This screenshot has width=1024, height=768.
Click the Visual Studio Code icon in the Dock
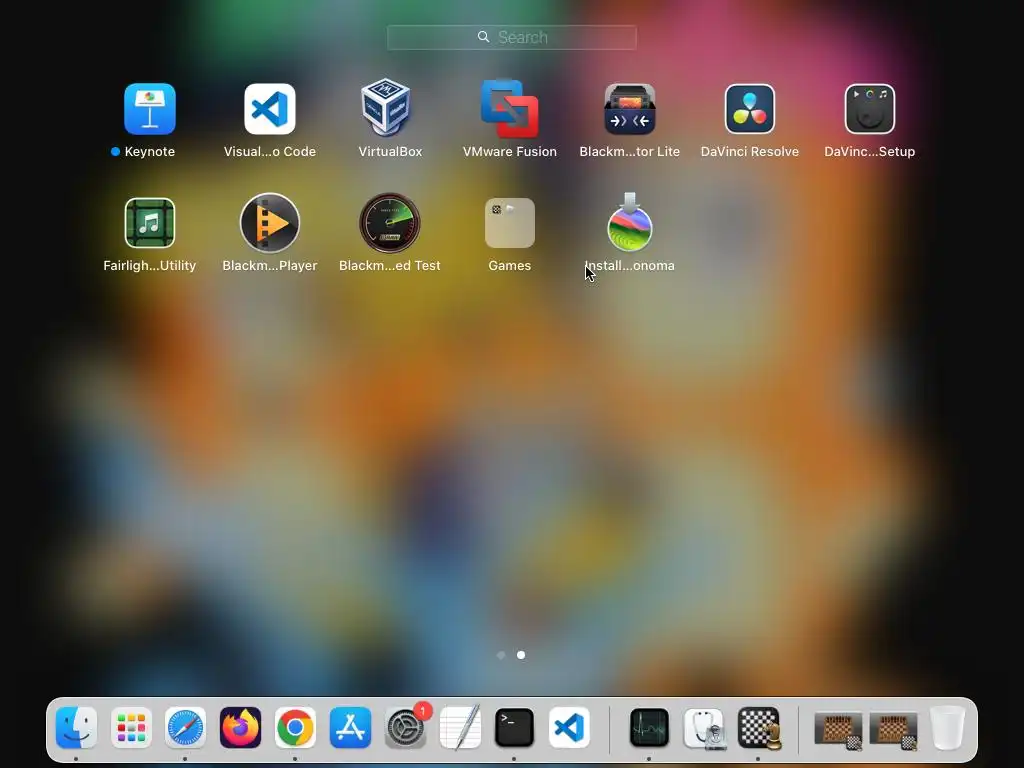click(x=569, y=727)
